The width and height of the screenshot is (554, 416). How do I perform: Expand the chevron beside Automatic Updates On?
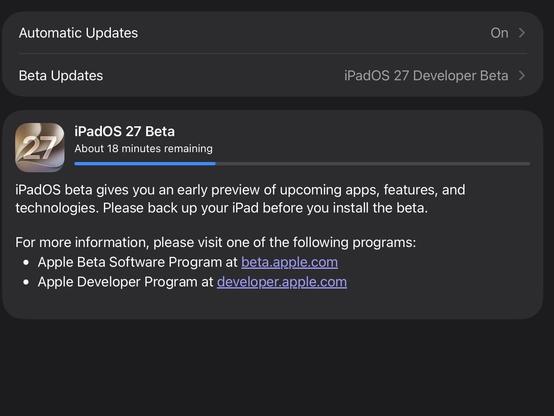(521, 33)
